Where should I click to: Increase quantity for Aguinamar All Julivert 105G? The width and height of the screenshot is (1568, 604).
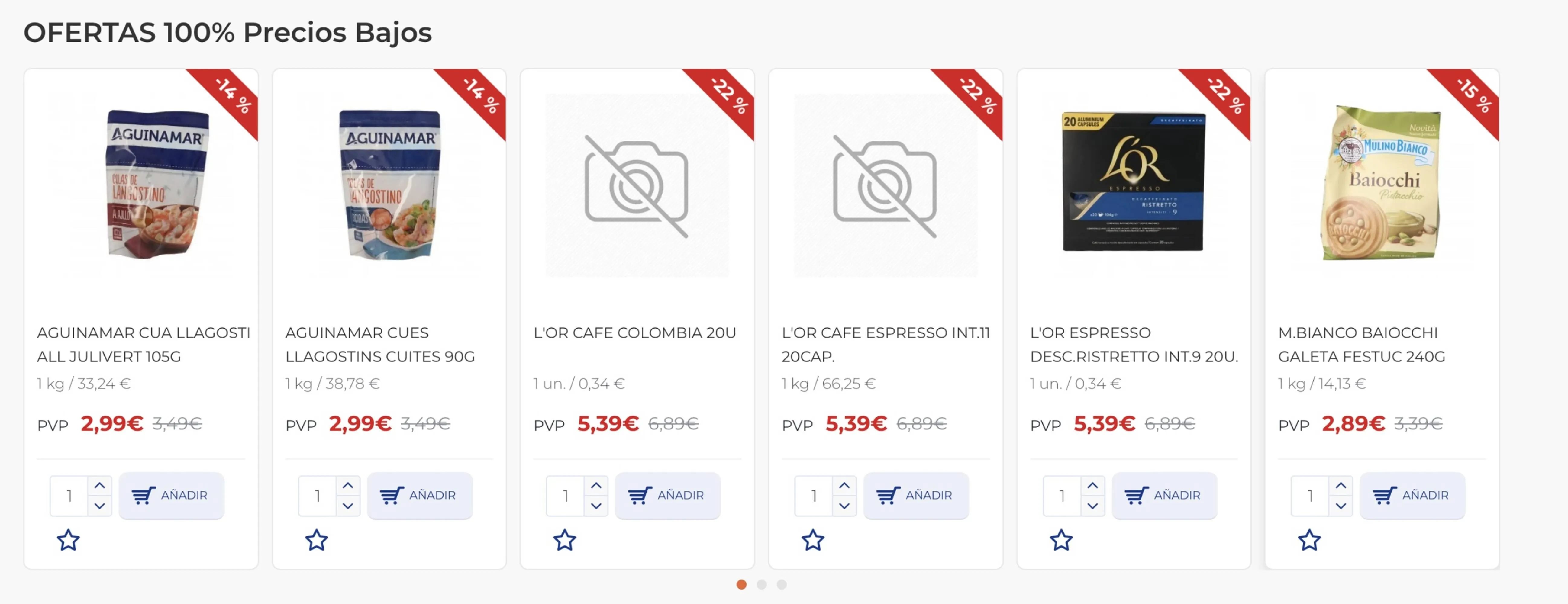100,485
